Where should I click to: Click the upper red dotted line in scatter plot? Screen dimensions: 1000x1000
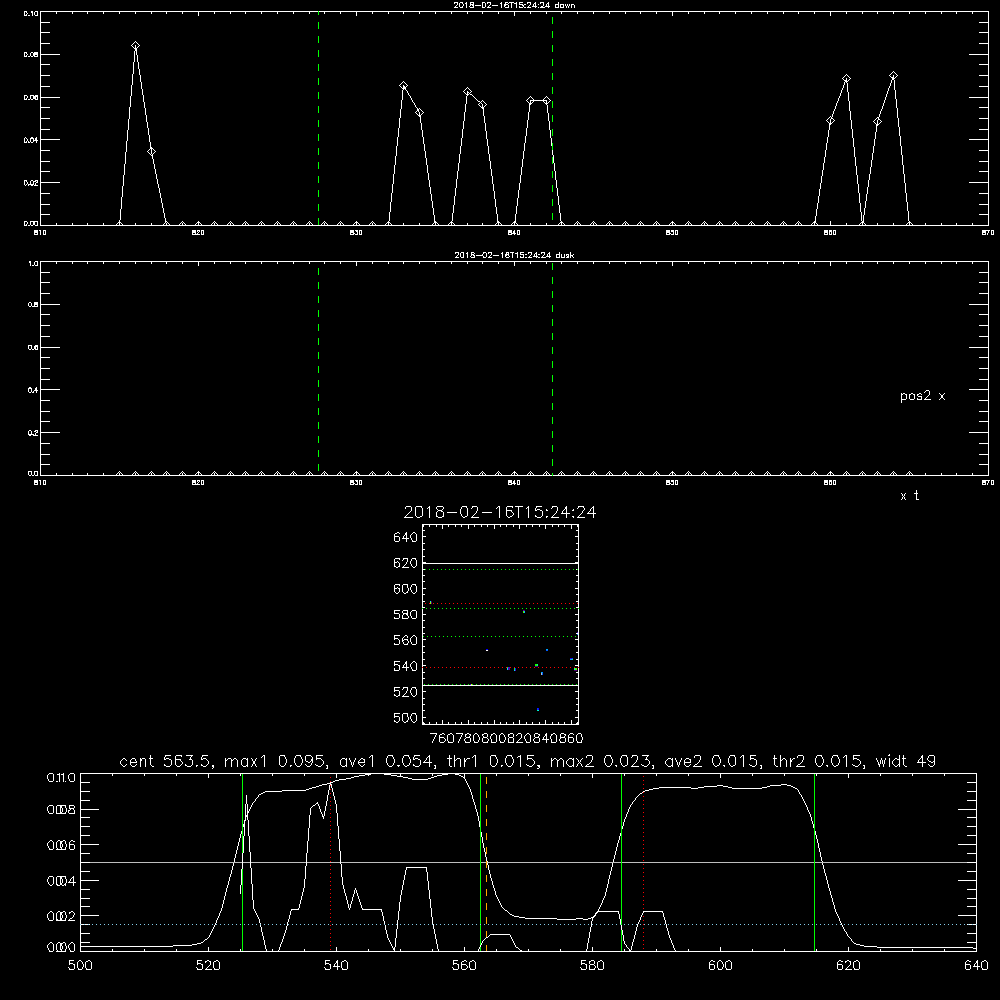coord(500,603)
